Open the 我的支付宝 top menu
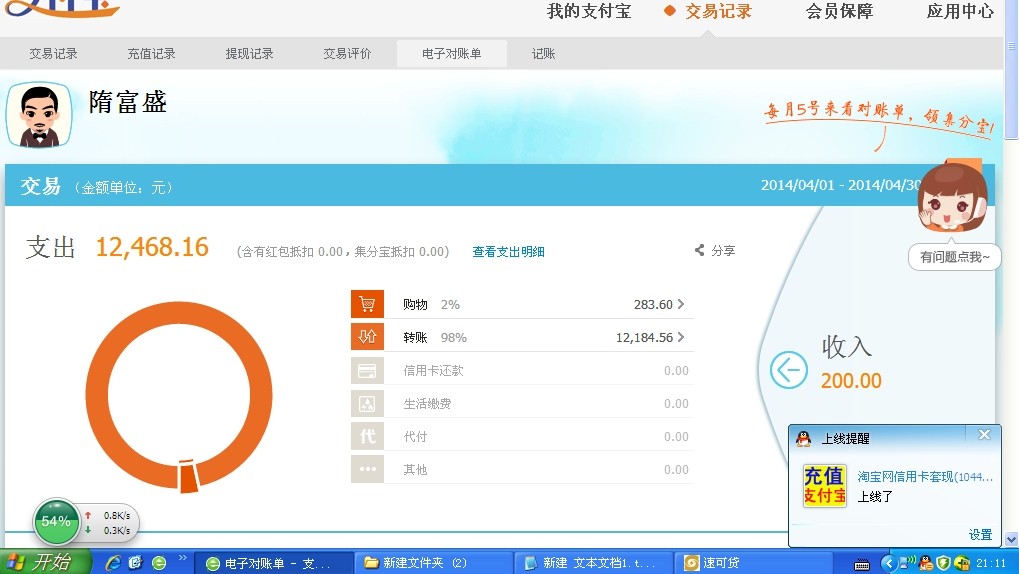The image size is (1019, 574). [589, 11]
